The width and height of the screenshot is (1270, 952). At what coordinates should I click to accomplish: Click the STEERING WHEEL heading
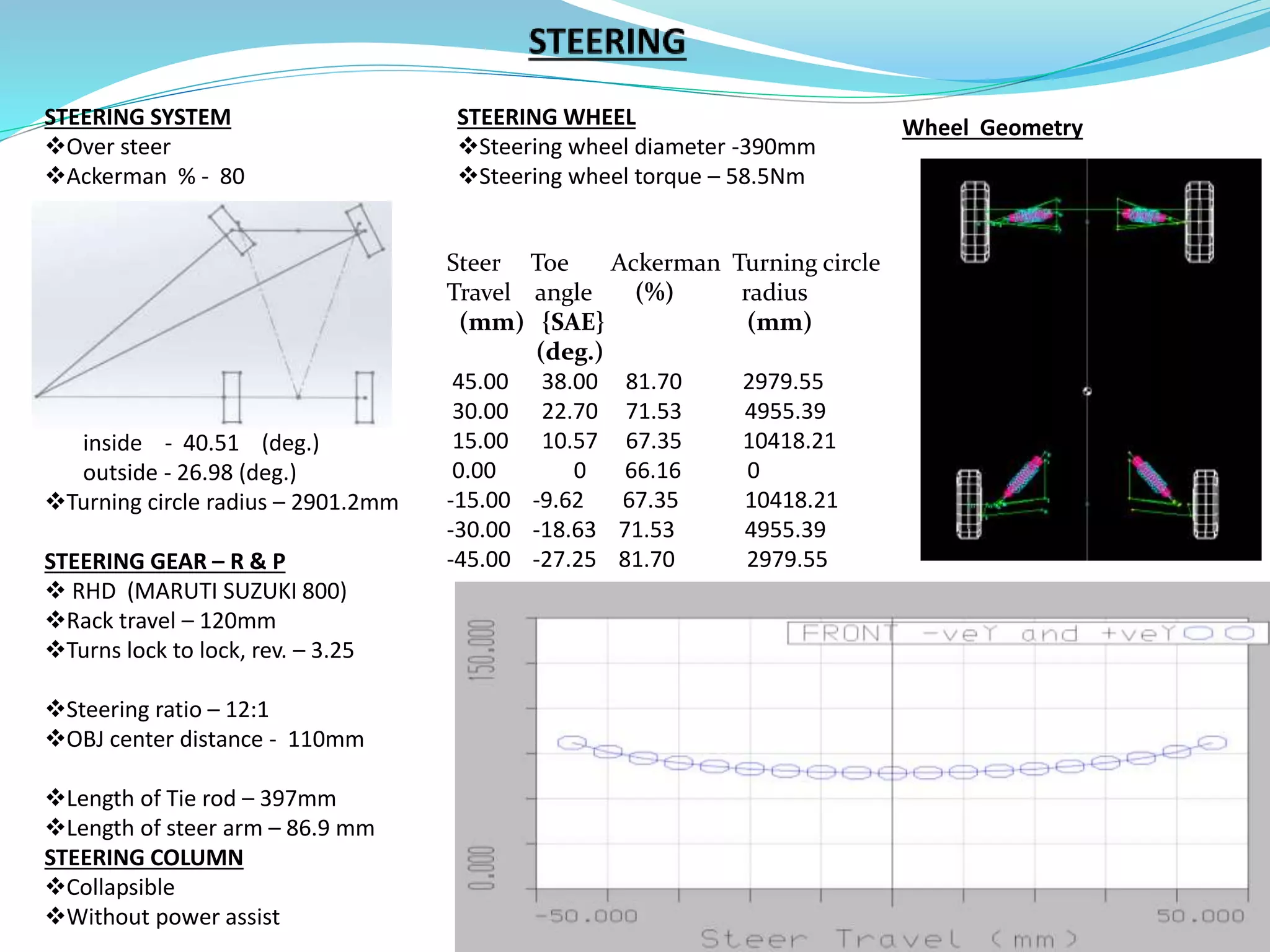point(546,117)
